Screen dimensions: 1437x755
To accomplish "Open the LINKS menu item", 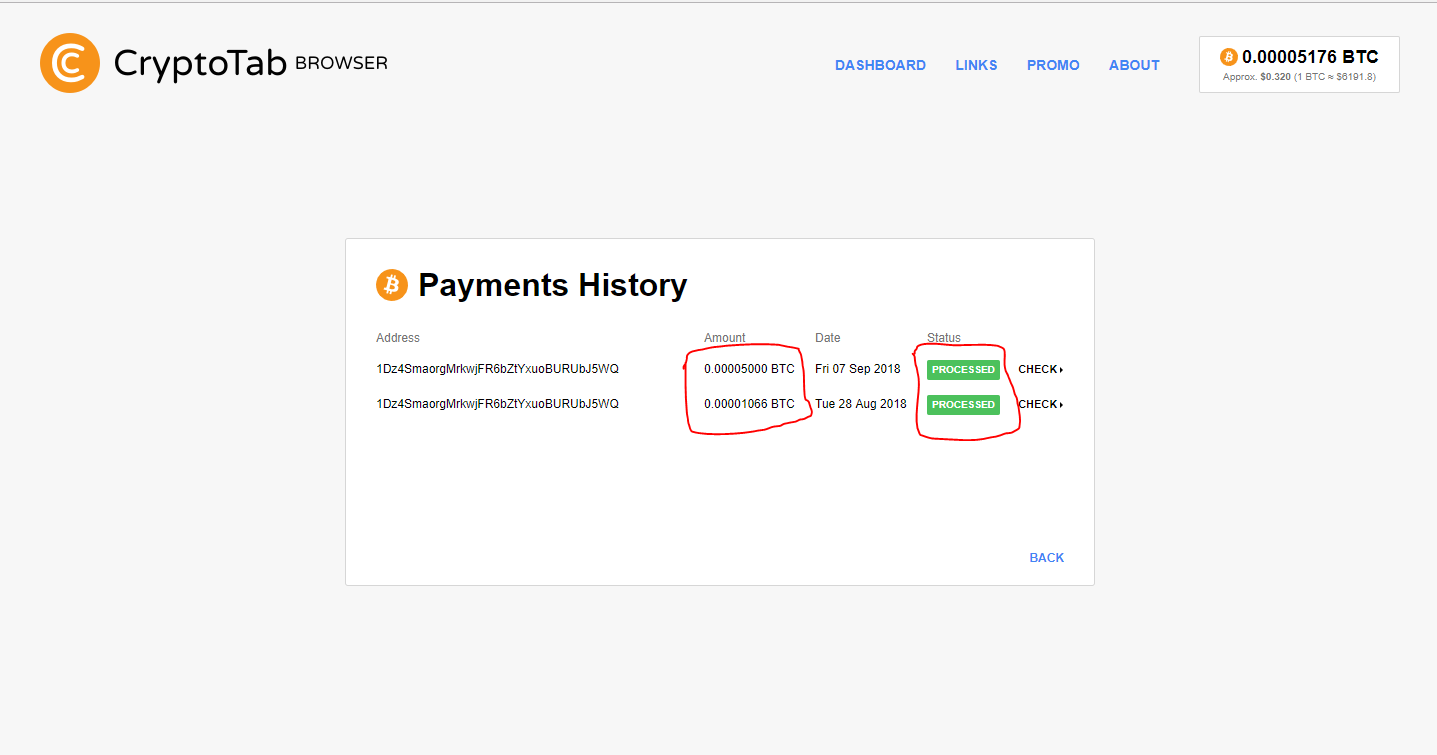I will pos(976,65).
